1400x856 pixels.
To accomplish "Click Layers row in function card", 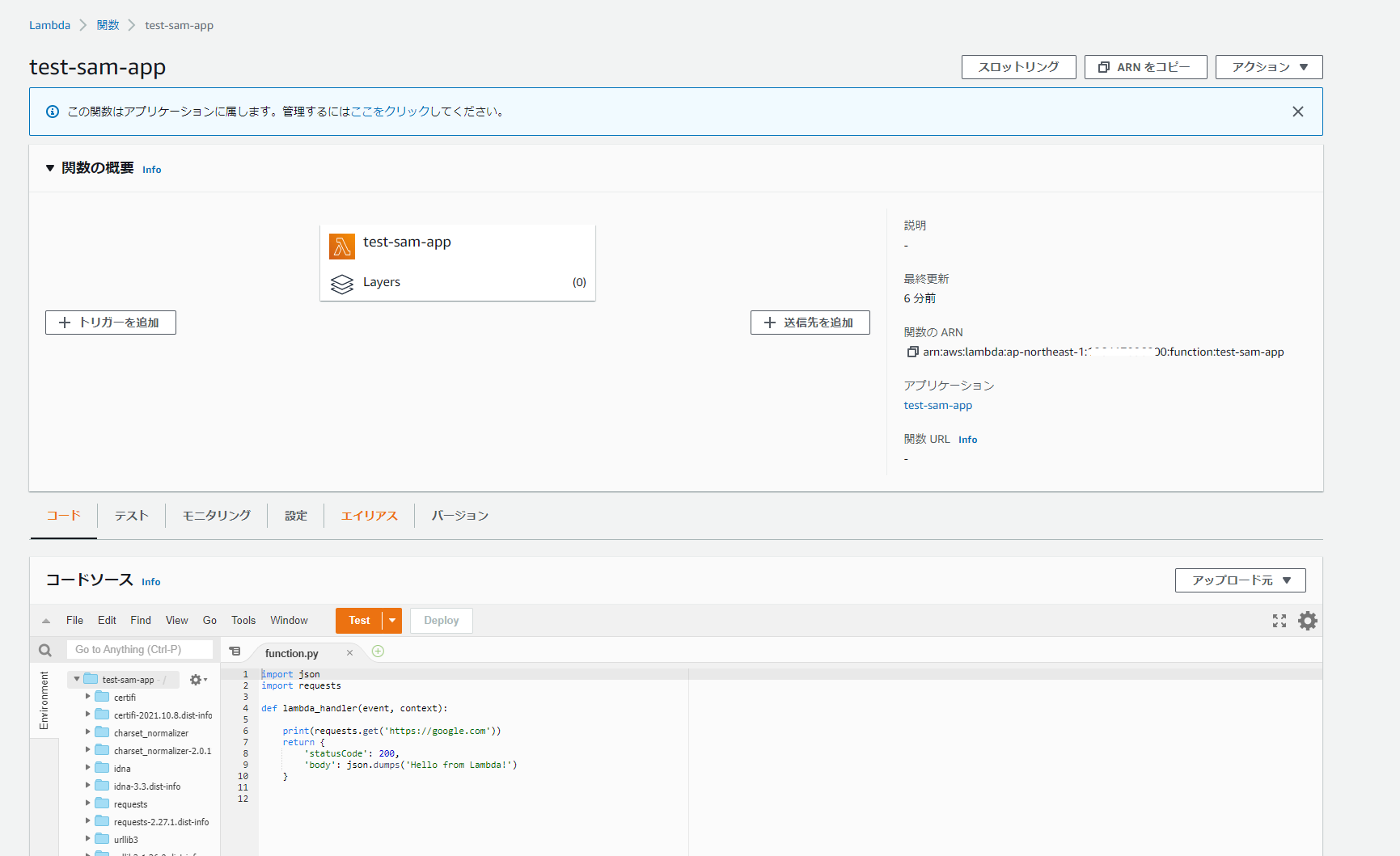I will point(458,282).
